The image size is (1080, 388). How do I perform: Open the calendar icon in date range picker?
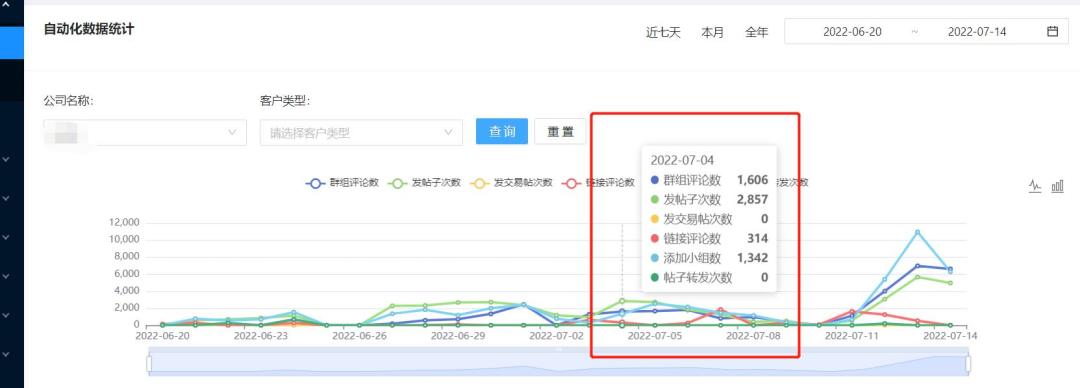[x=1052, y=31]
